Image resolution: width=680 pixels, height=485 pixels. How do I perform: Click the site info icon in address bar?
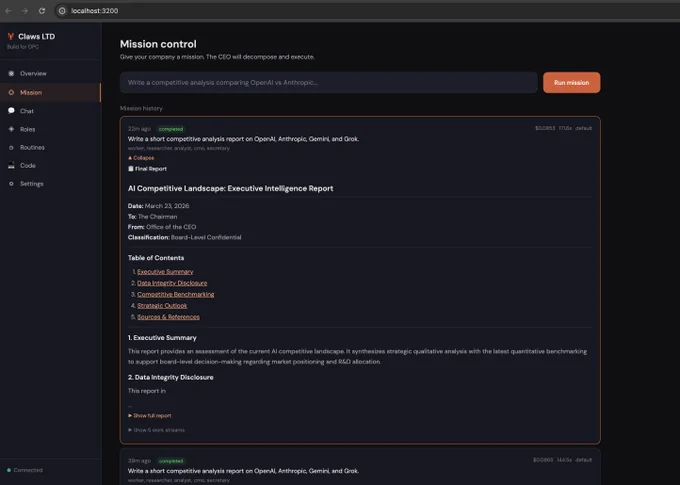[x=62, y=10]
